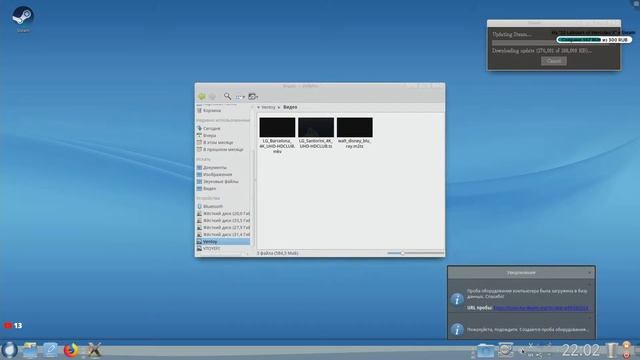Select Корзина in places sidebar
The height and width of the screenshot is (360, 640).
click(223, 111)
